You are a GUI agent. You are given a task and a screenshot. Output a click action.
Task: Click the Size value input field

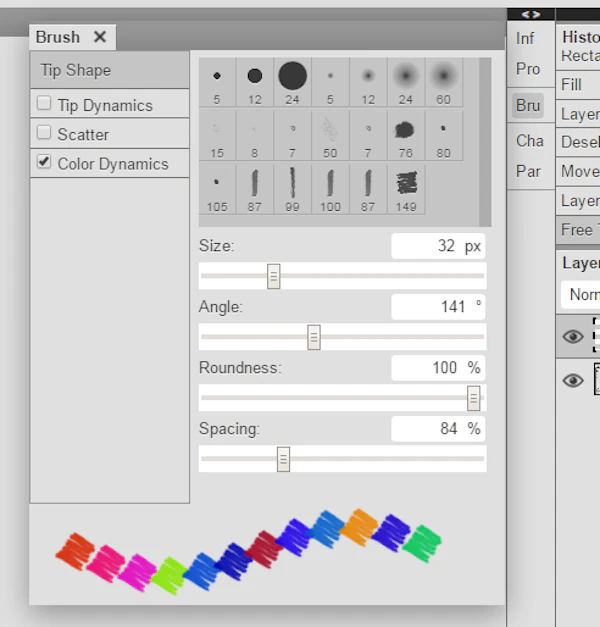438,246
